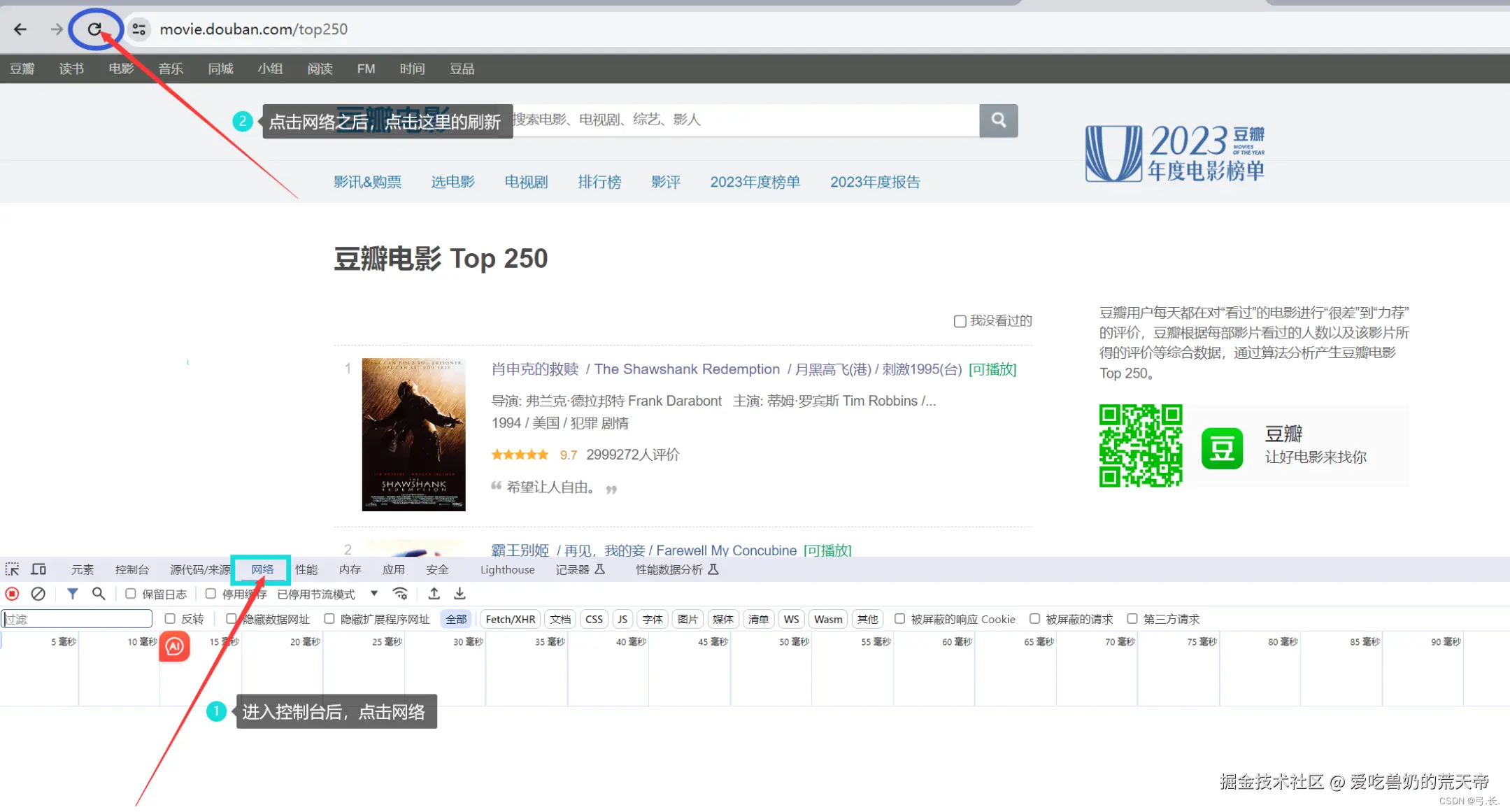Image resolution: width=1510 pixels, height=812 pixels.
Task: Stop recording the network log
Action: point(13,594)
